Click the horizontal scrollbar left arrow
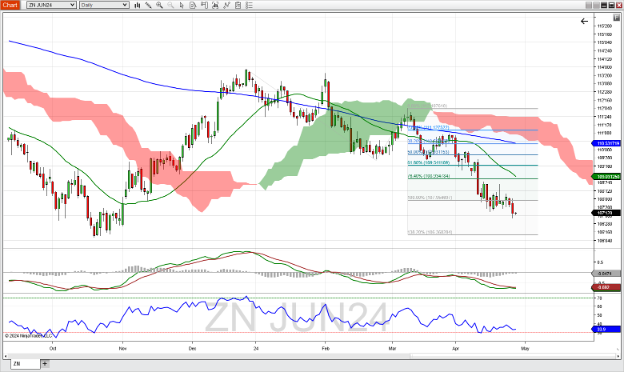This screenshot has height=372, width=624. [x=6, y=356]
